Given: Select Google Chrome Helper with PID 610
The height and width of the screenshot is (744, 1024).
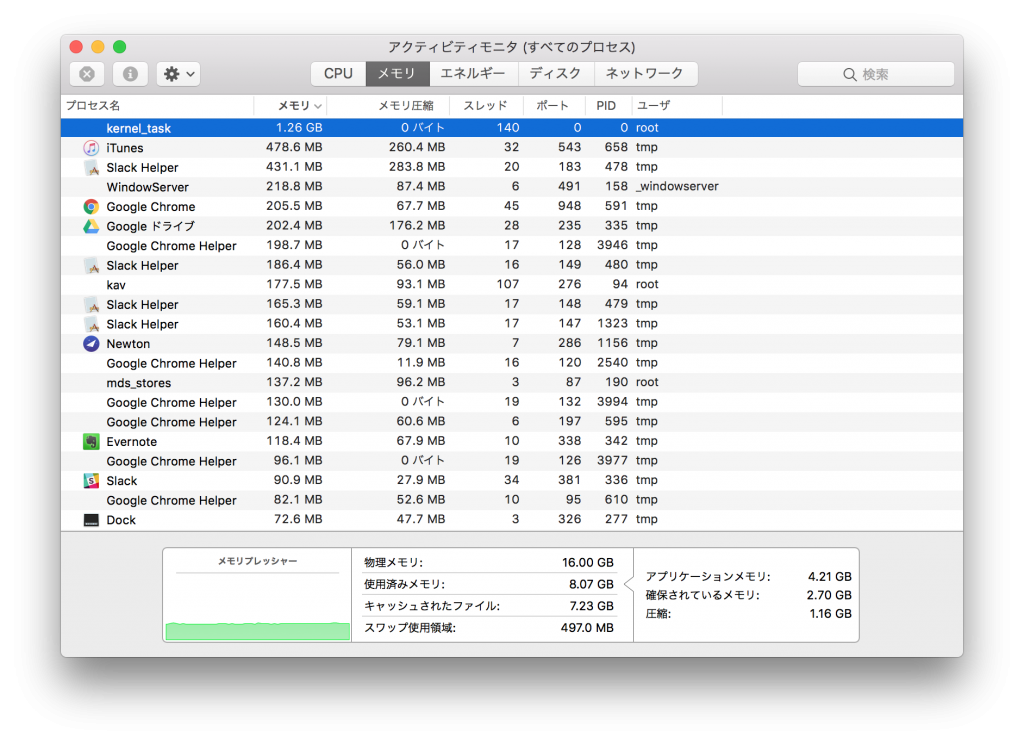Looking at the screenshot, I should (x=512, y=500).
